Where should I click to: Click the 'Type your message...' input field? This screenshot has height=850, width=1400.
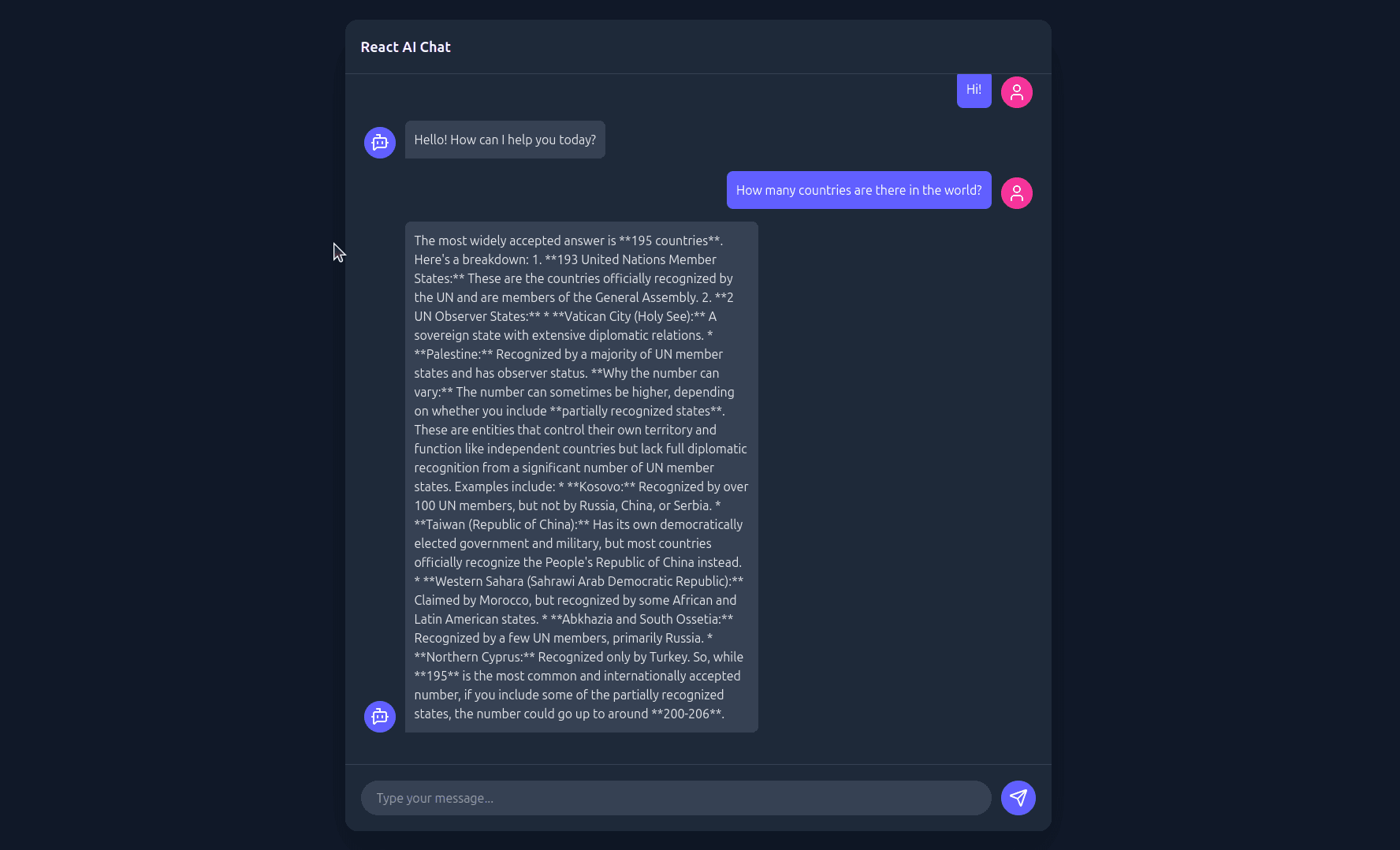(676, 798)
